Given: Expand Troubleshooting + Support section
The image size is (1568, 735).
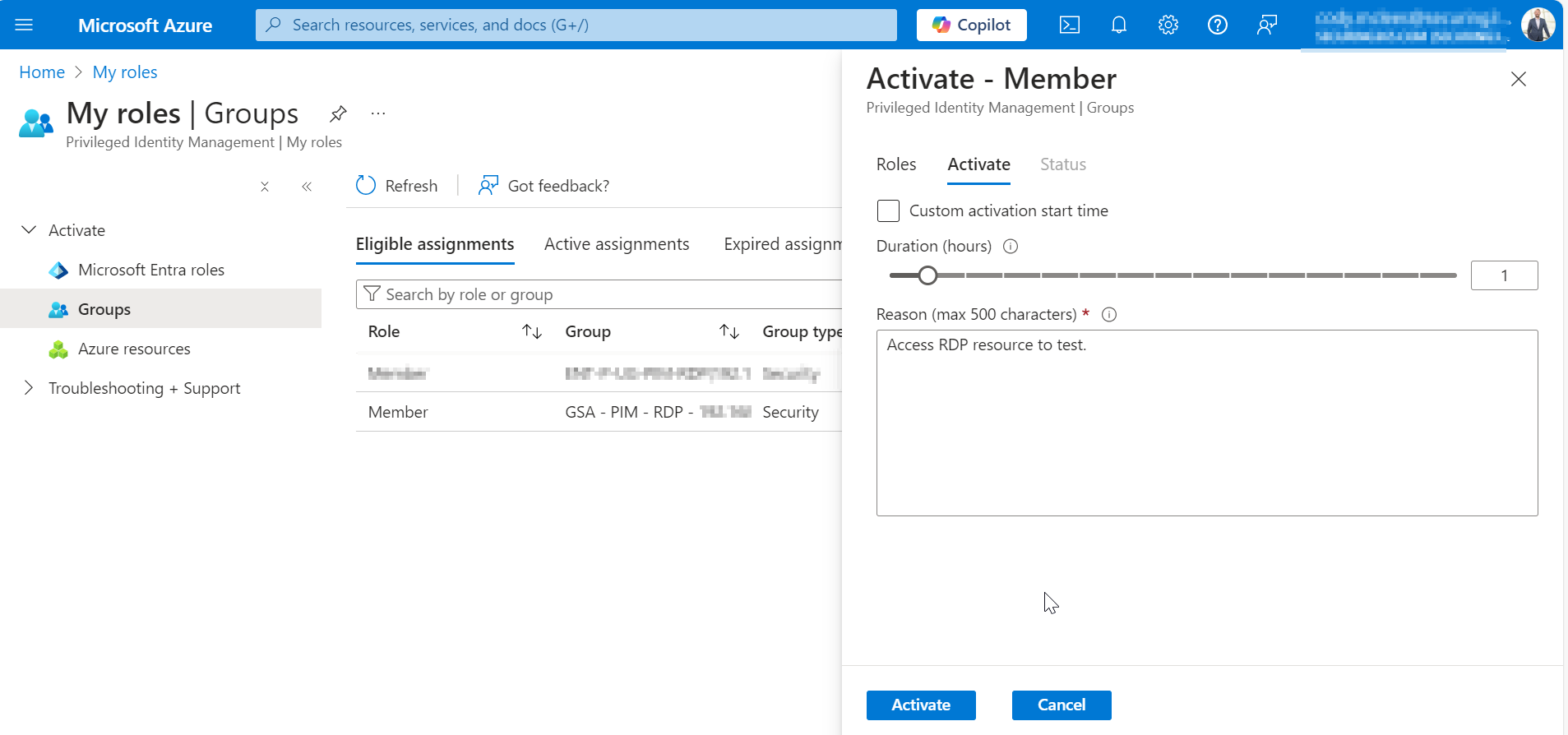Looking at the screenshot, I should click(29, 388).
